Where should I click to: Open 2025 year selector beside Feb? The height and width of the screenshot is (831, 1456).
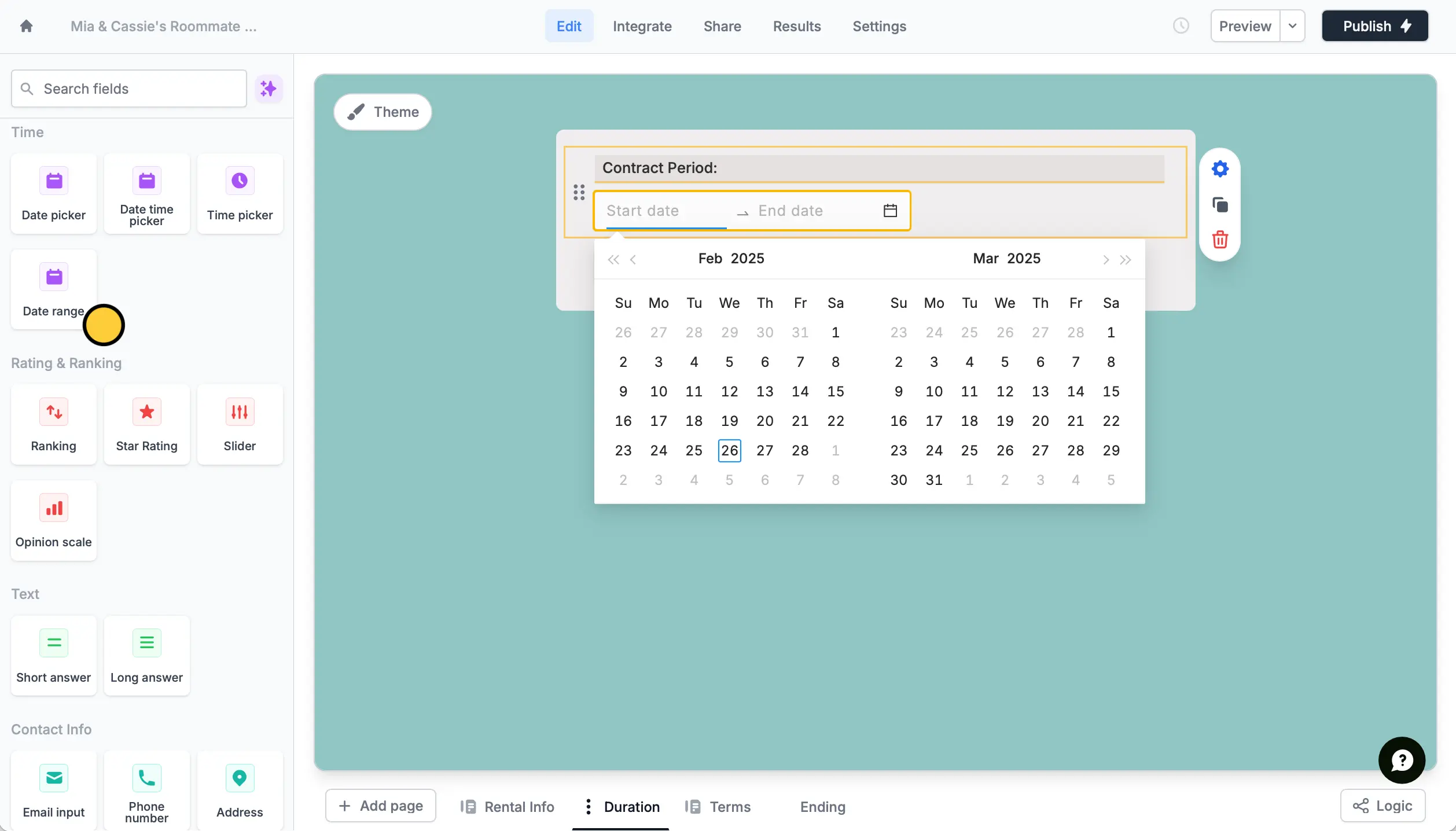(x=747, y=259)
